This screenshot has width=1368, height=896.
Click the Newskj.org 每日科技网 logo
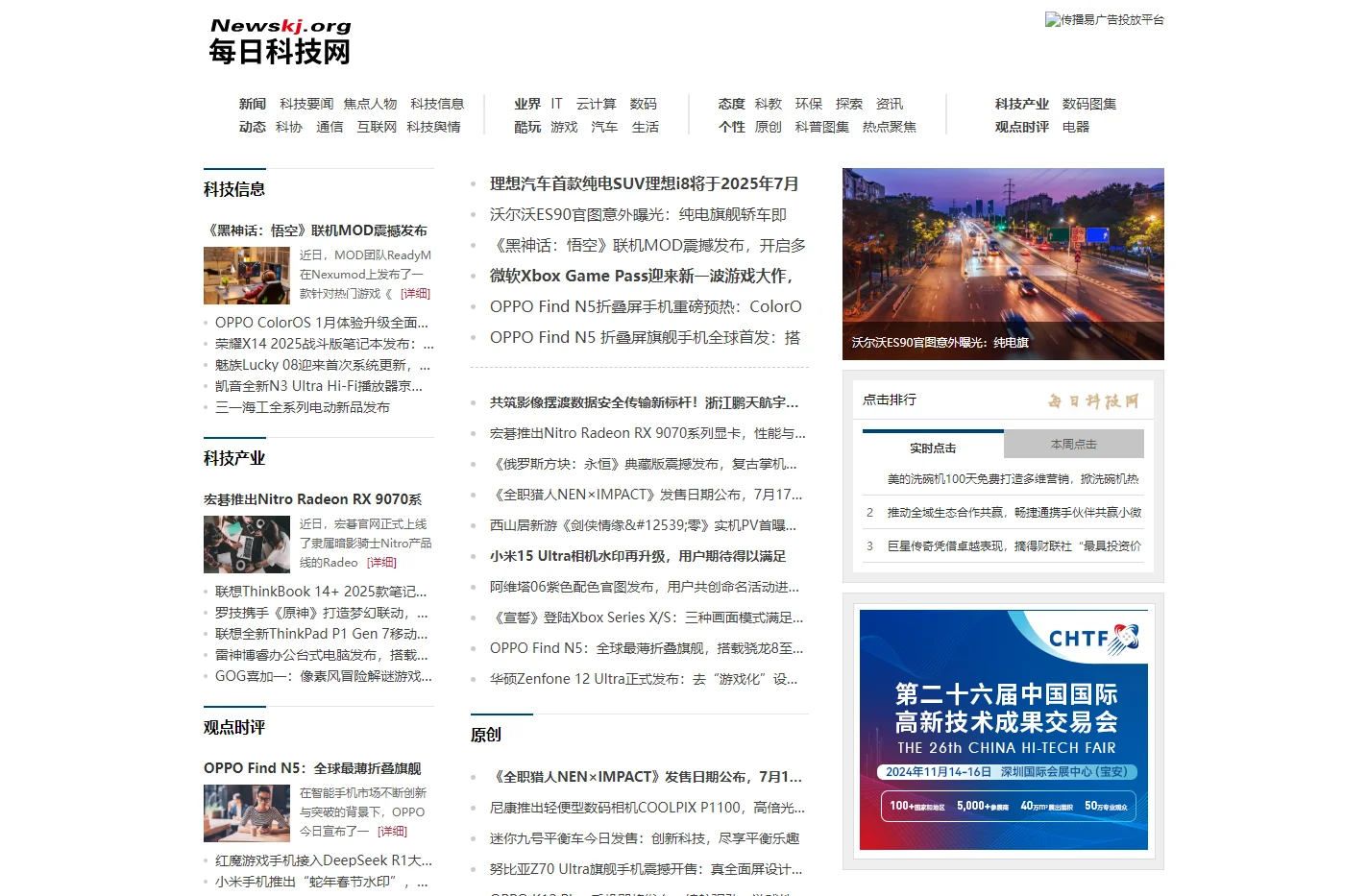point(280,41)
